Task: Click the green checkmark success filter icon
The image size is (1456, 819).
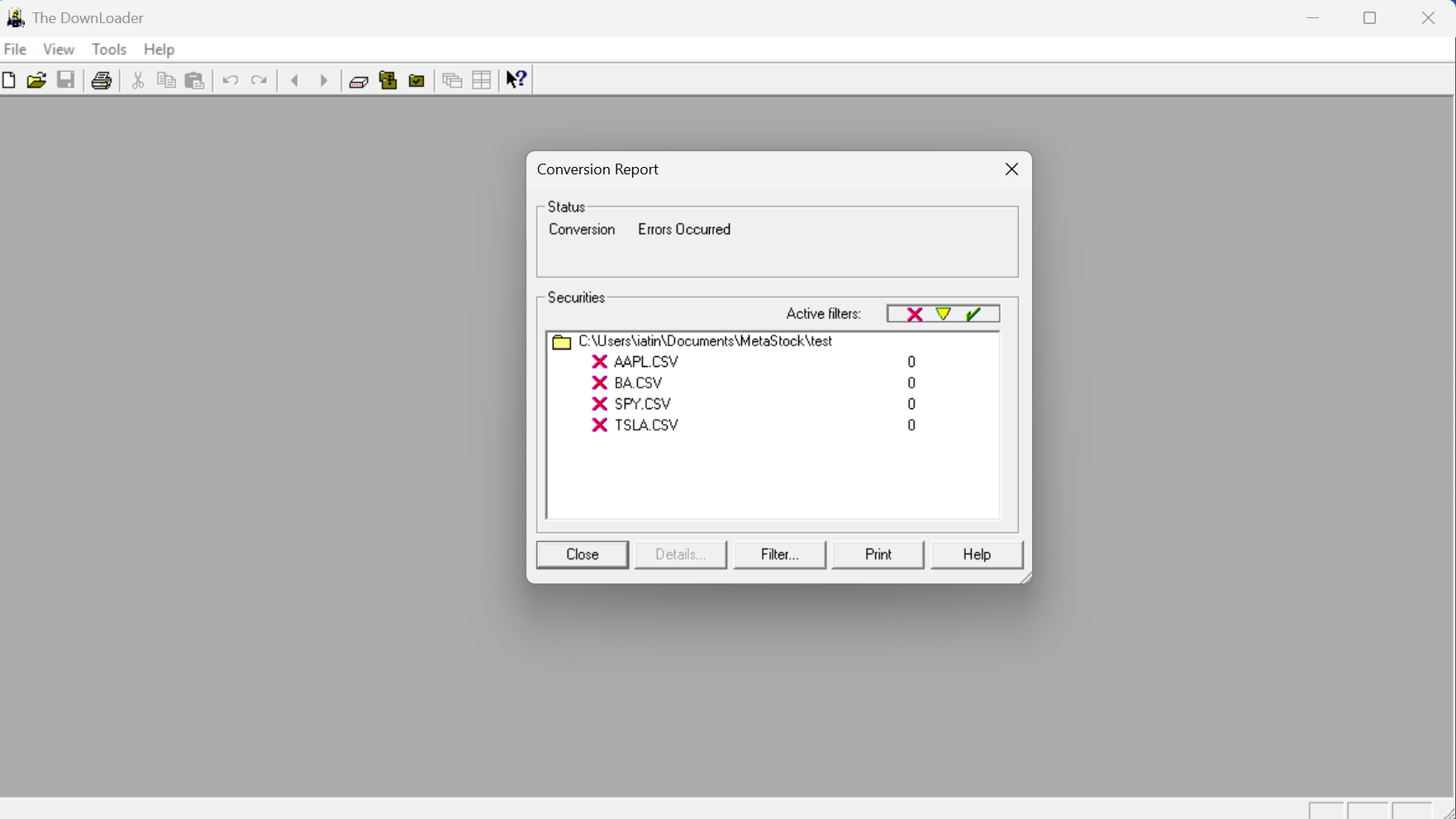Action: pos(973,314)
